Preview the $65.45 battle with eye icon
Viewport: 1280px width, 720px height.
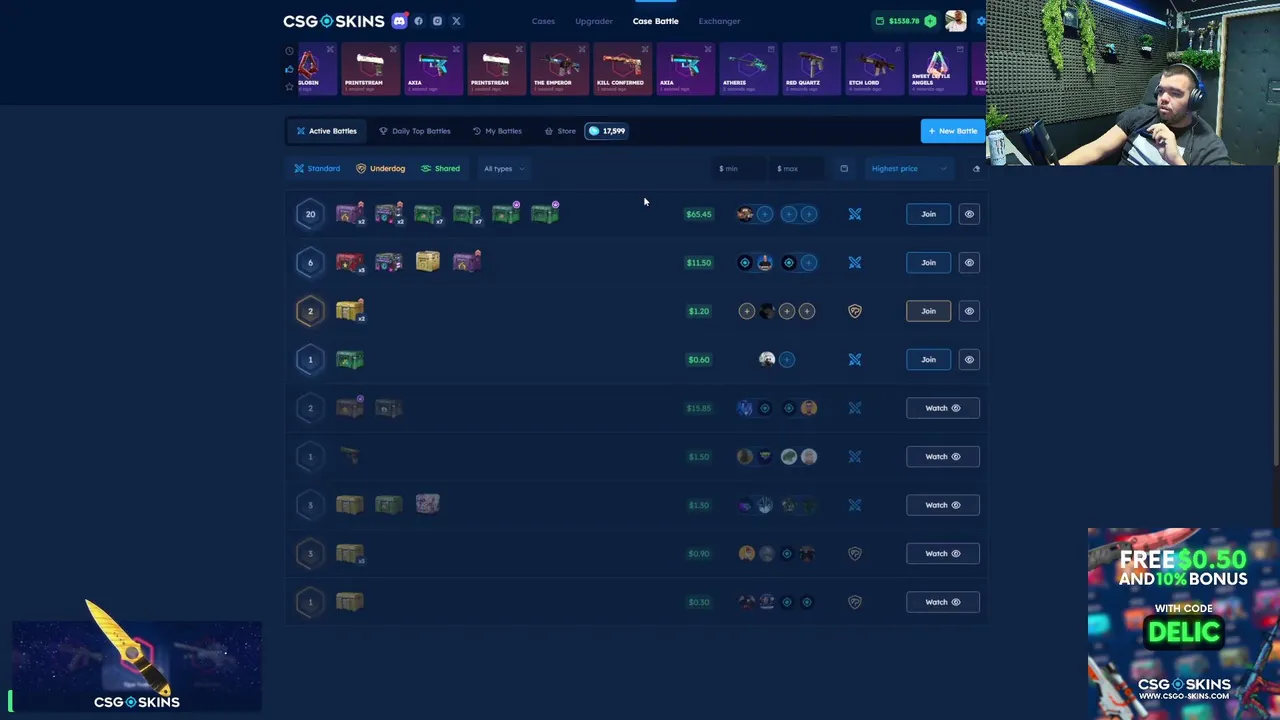click(x=969, y=214)
